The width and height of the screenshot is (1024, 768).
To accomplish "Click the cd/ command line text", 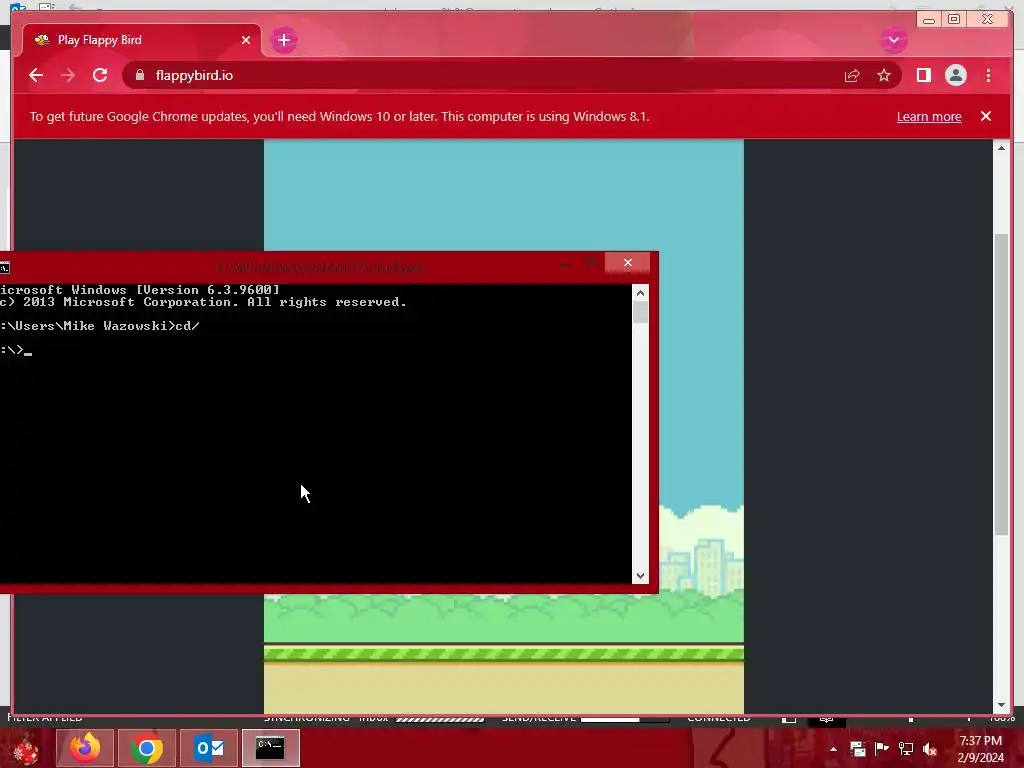I will coord(187,326).
